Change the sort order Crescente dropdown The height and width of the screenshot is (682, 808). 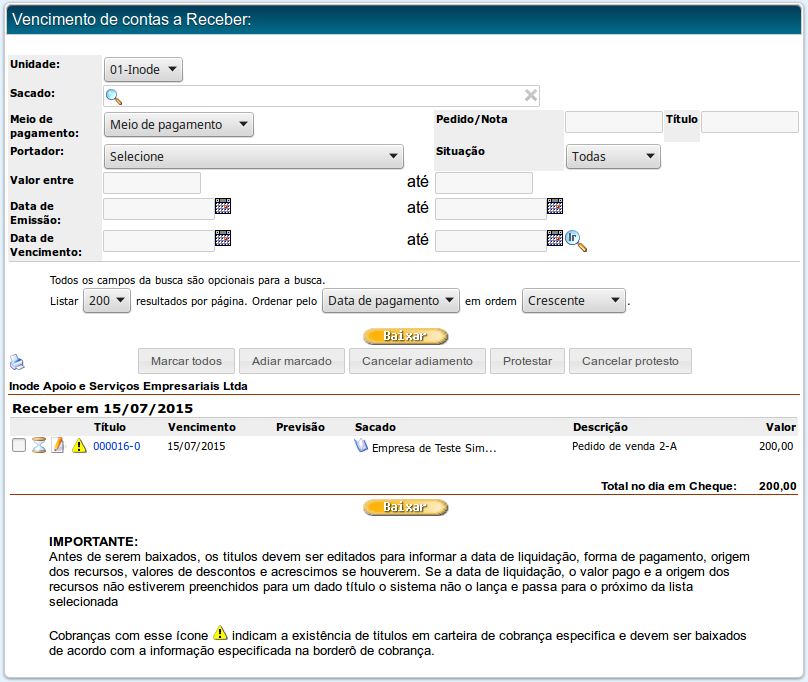[573, 301]
